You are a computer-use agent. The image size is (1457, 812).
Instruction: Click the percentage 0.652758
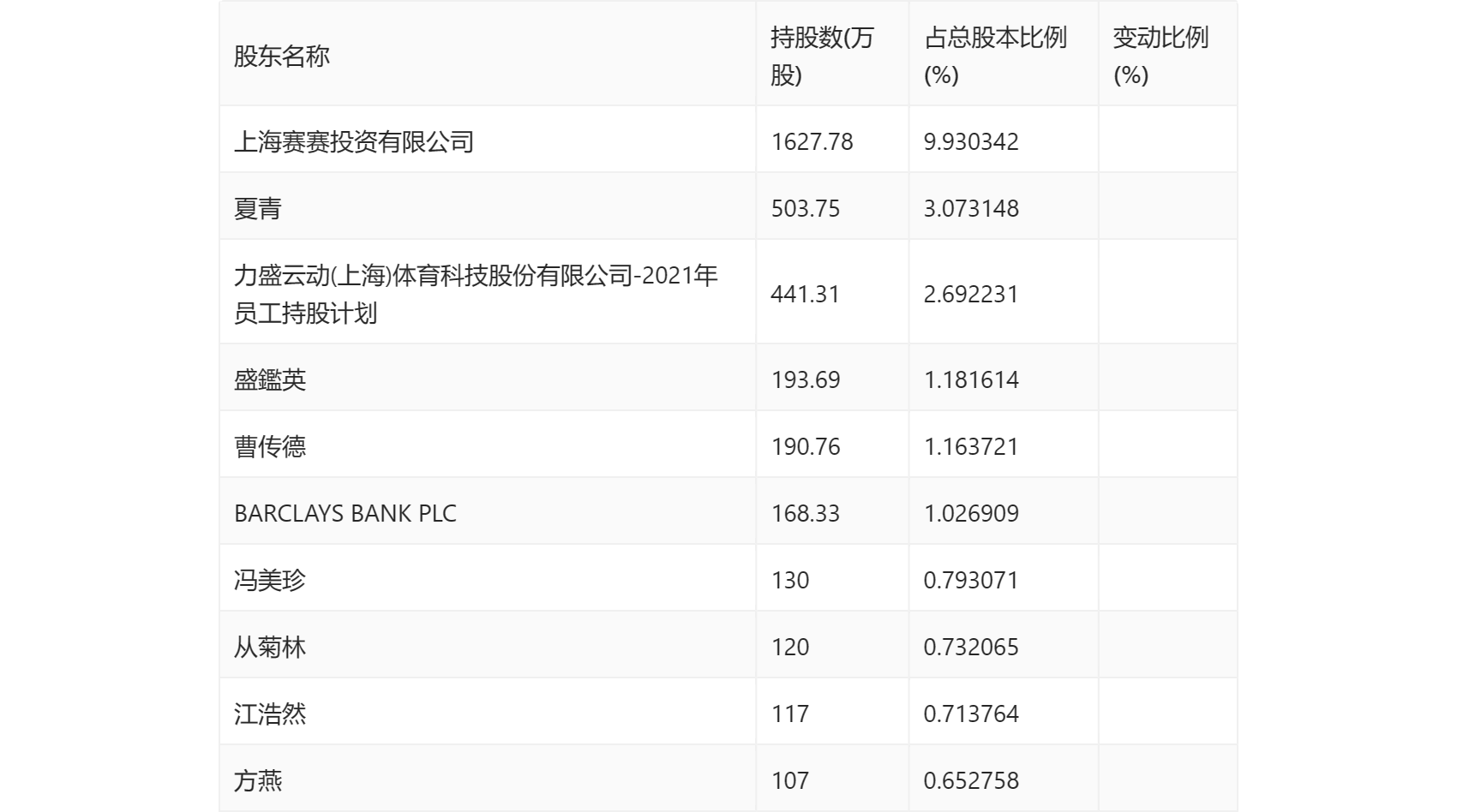(971, 780)
